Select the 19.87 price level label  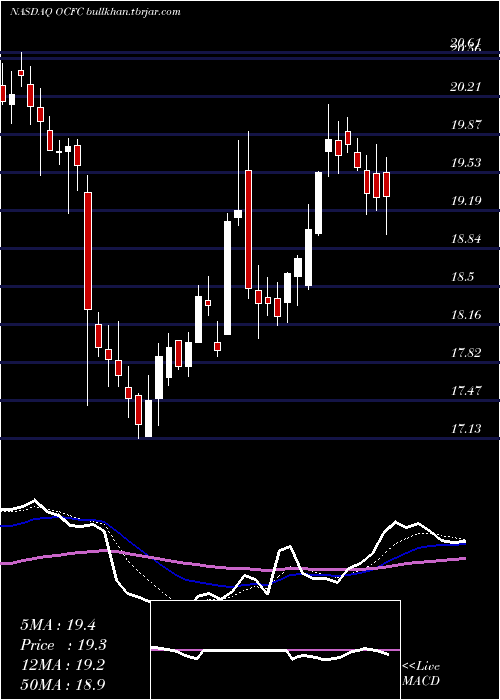(x=466, y=125)
